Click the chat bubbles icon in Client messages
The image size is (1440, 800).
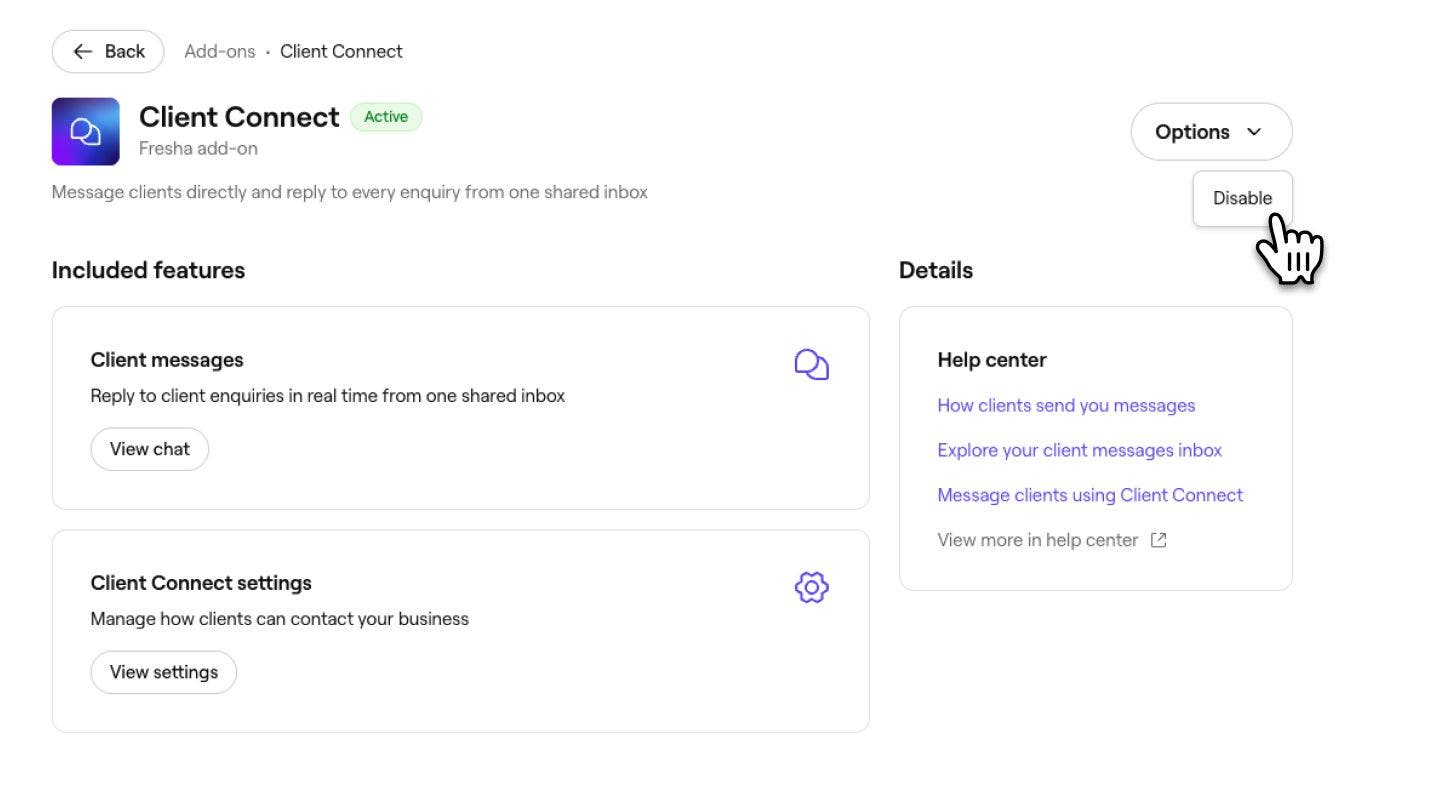(811, 365)
